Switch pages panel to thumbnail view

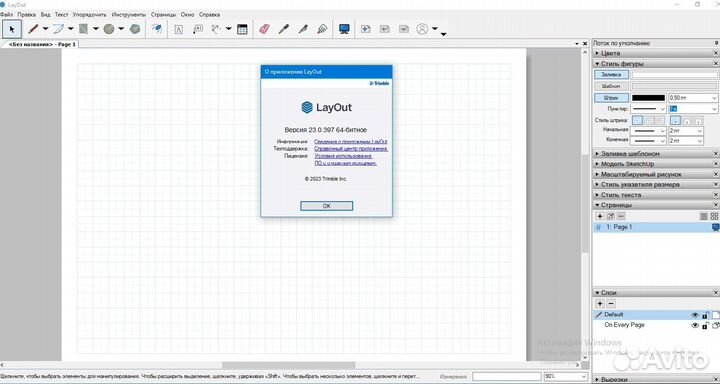pyautogui.click(x=714, y=216)
